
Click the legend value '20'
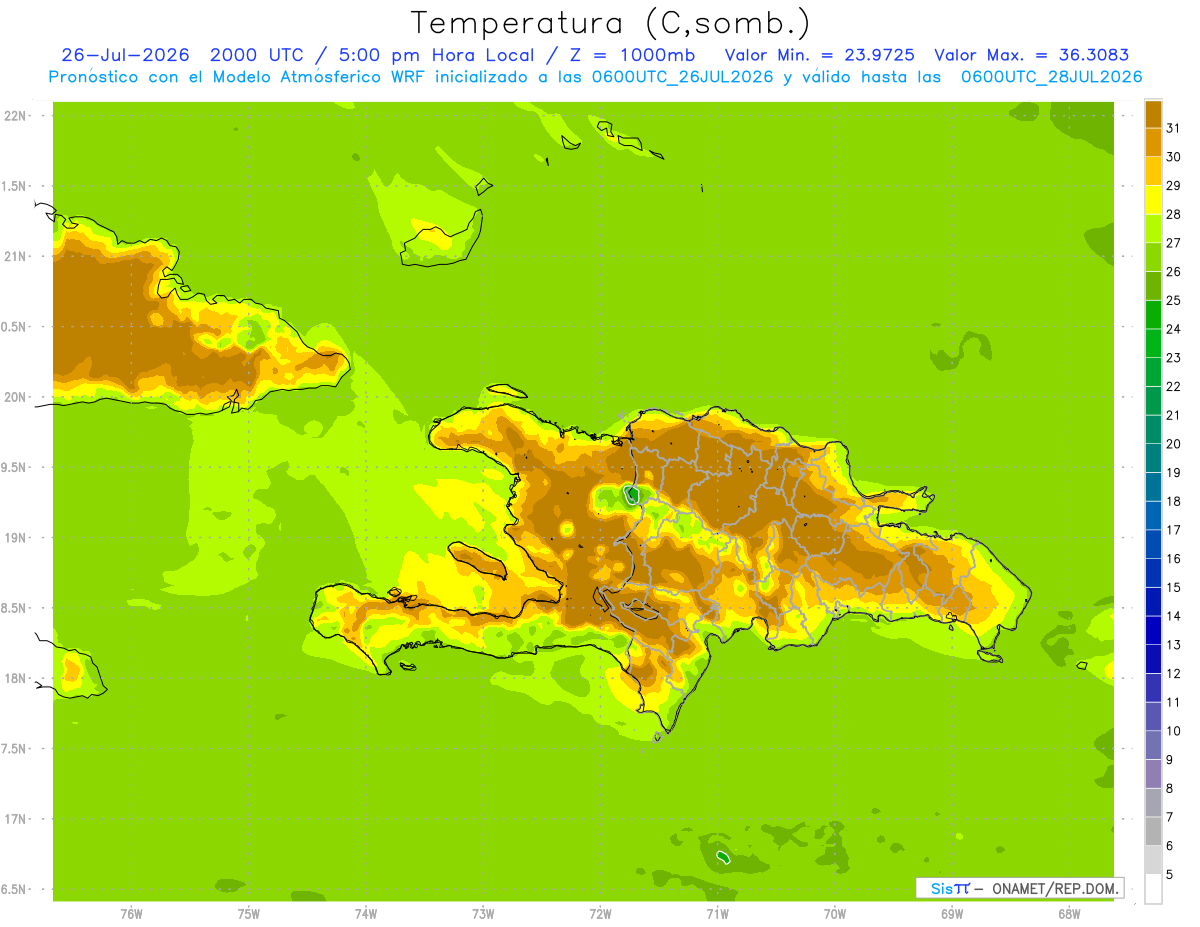pyautogui.click(x=1173, y=444)
